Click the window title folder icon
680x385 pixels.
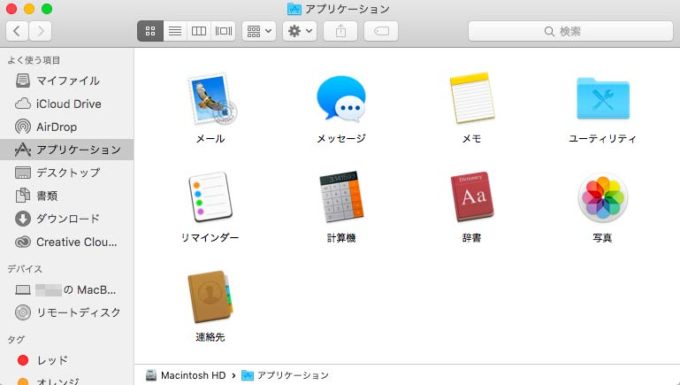294,9
